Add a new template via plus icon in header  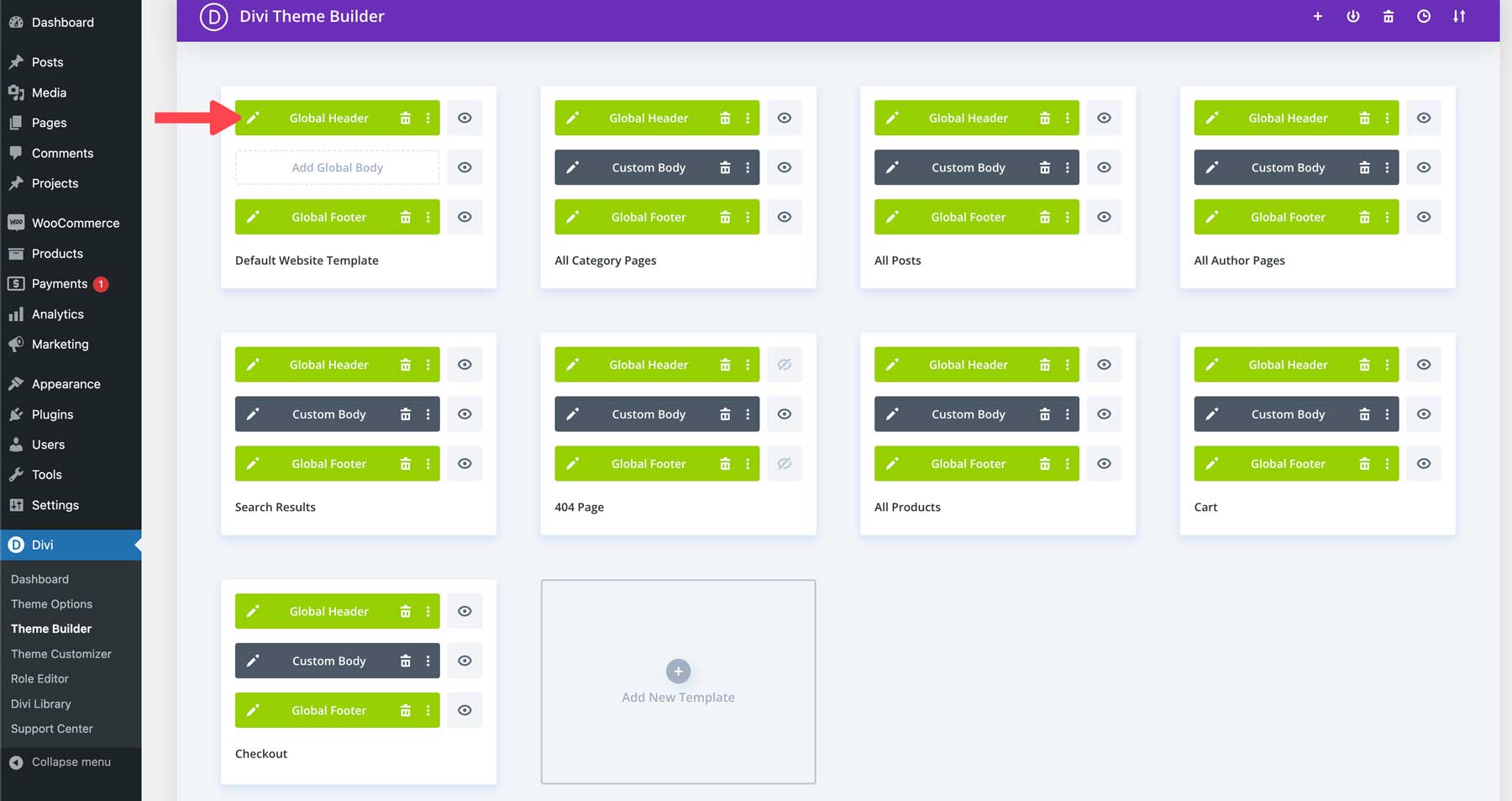[1317, 16]
